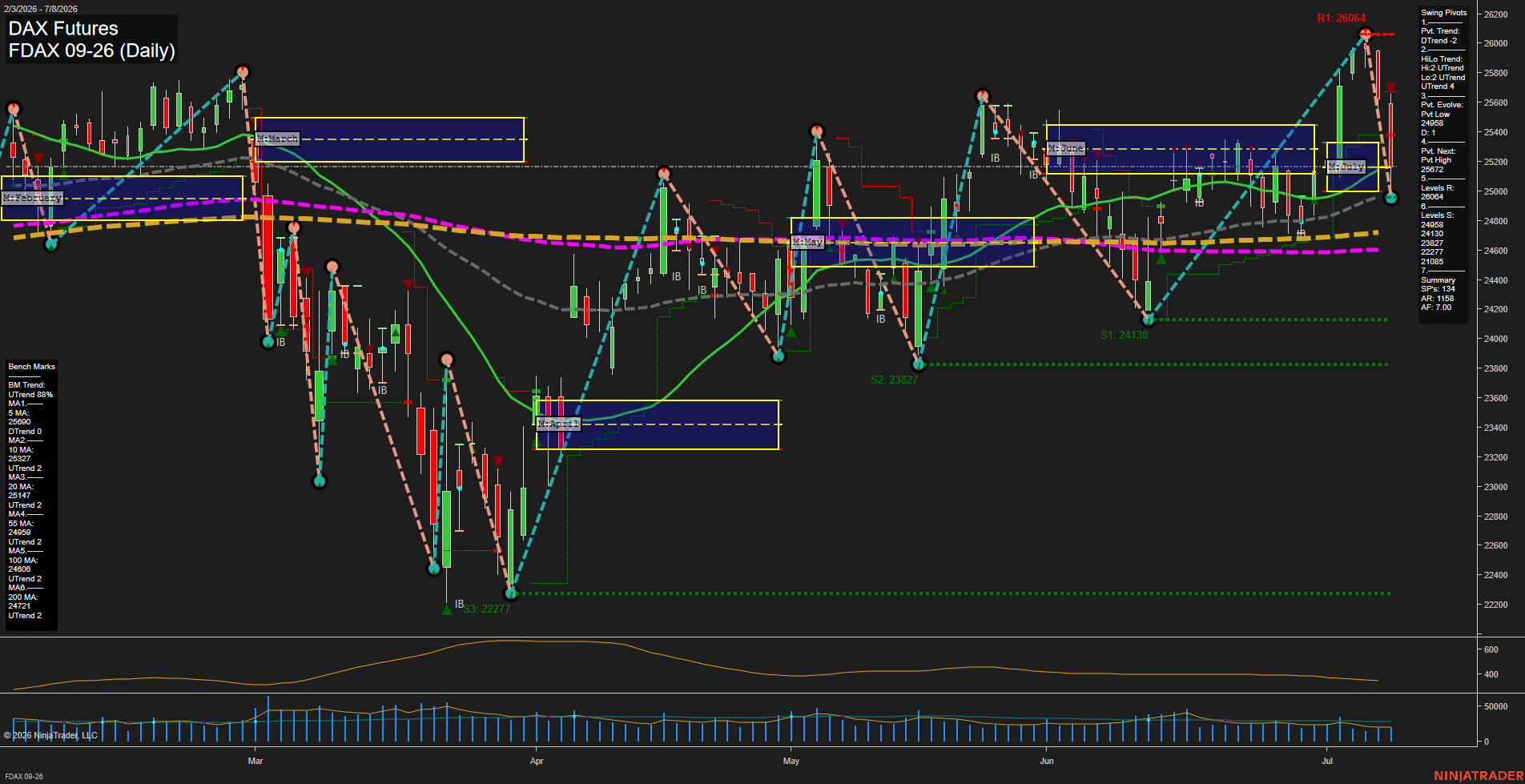
Task: Click the 2/3/2026 - 7/8/2026 date range
Action: click(40, 9)
